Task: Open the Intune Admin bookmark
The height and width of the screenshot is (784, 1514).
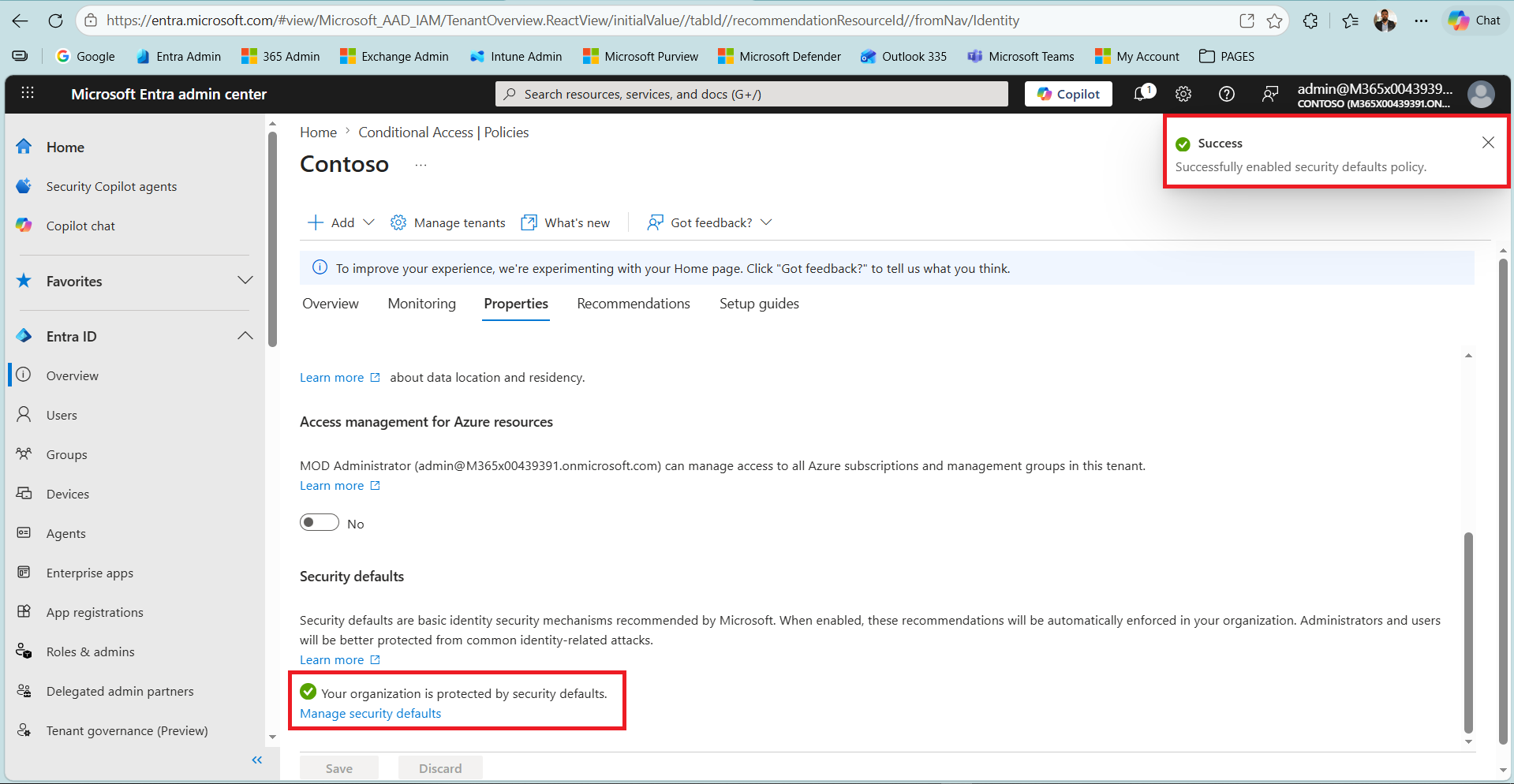Action: click(x=516, y=56)
